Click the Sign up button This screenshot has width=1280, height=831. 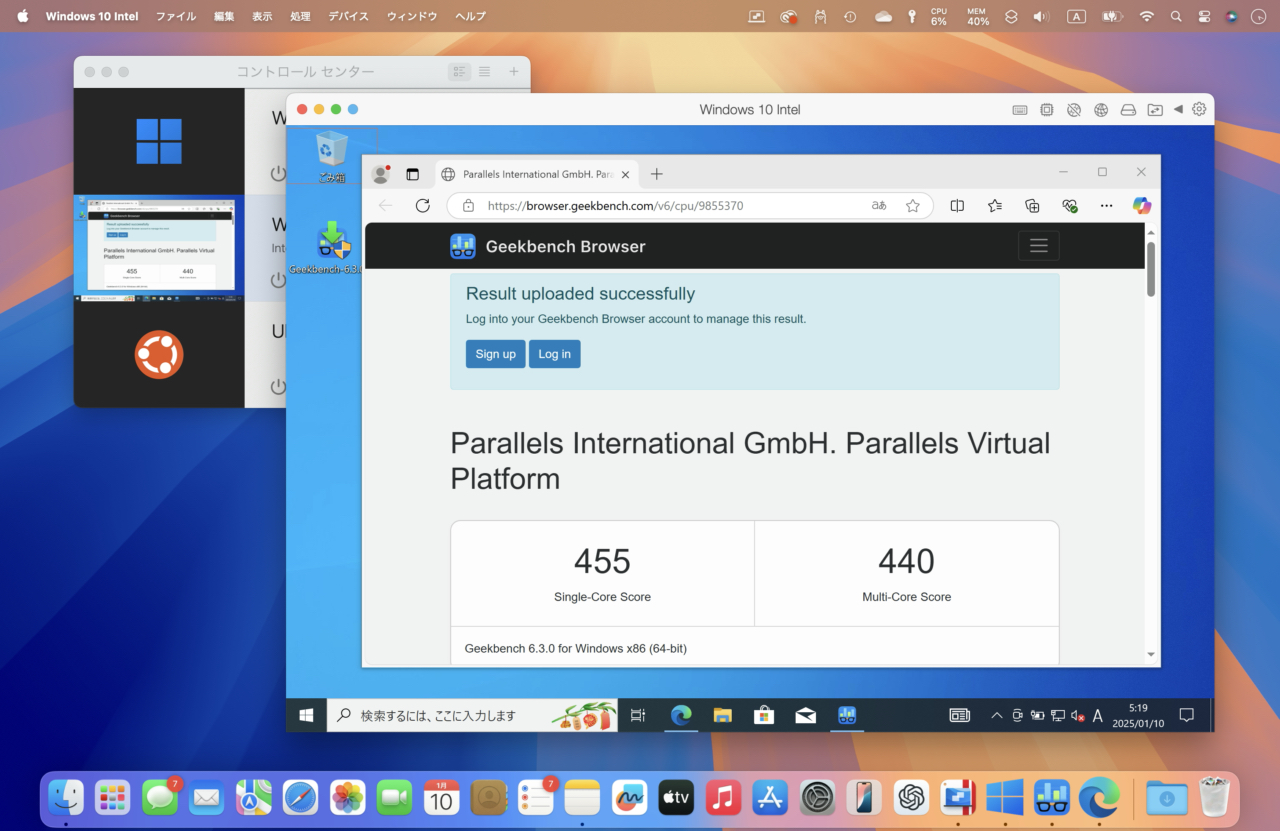pyautogui.click(x=495, y=354)
